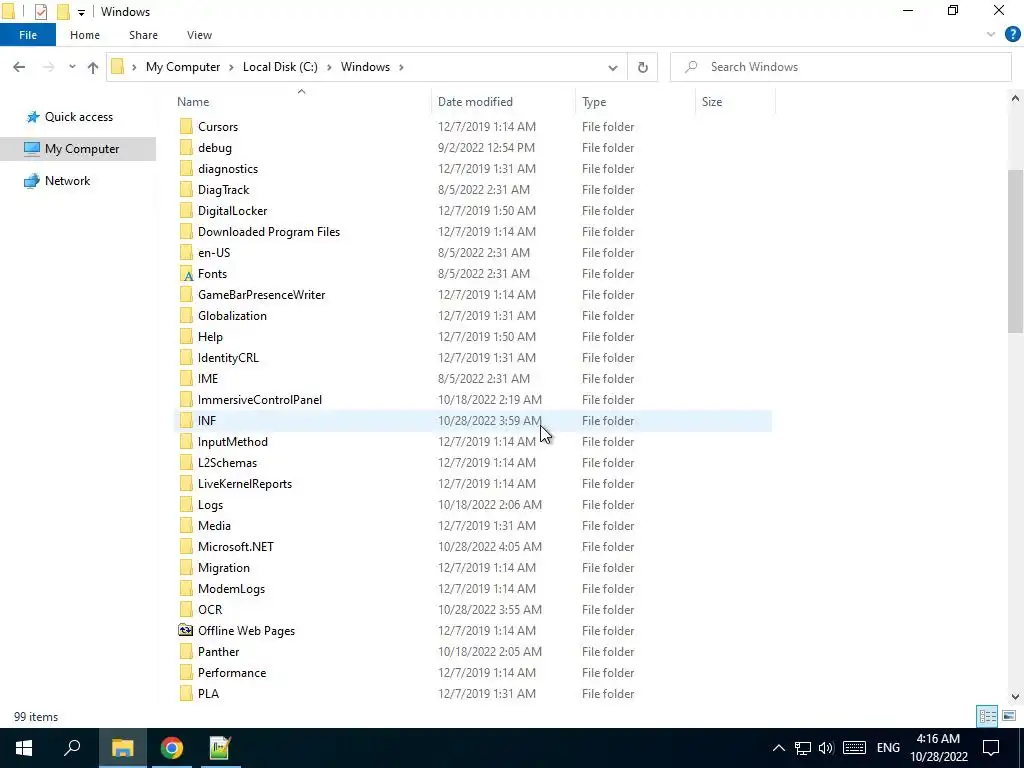The height and width of the screenshot is (768, 1024).
Task: Select the Globalization folder name
Action: (232, 316)
